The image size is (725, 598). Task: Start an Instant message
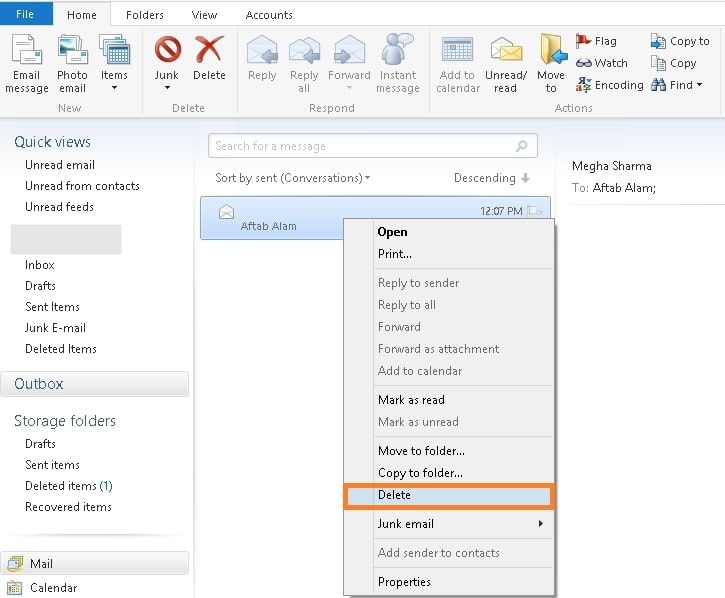(398, 64)
